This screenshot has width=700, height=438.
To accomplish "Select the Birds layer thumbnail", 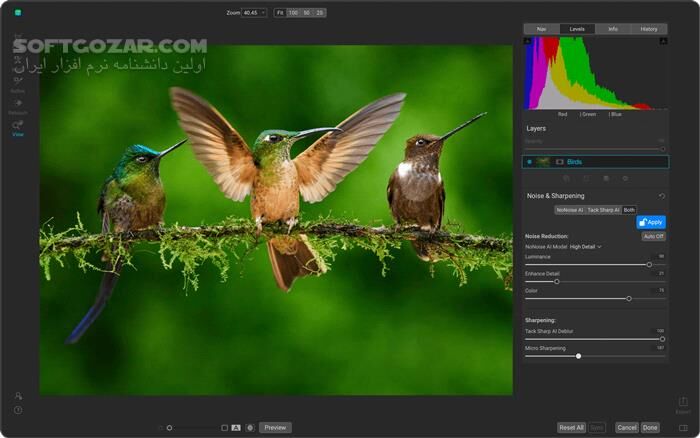I will coord(543,161).
